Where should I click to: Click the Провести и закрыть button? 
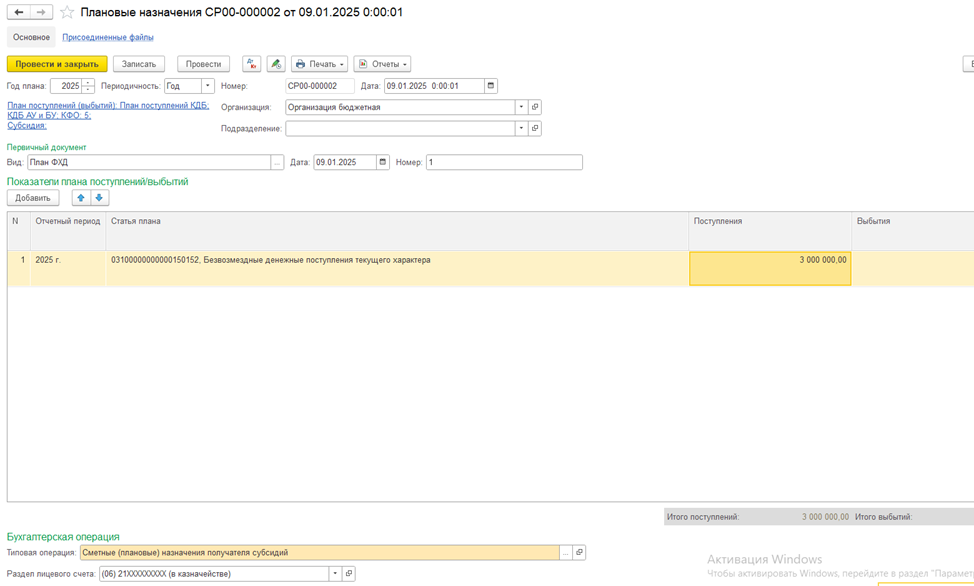coord(57,64)
